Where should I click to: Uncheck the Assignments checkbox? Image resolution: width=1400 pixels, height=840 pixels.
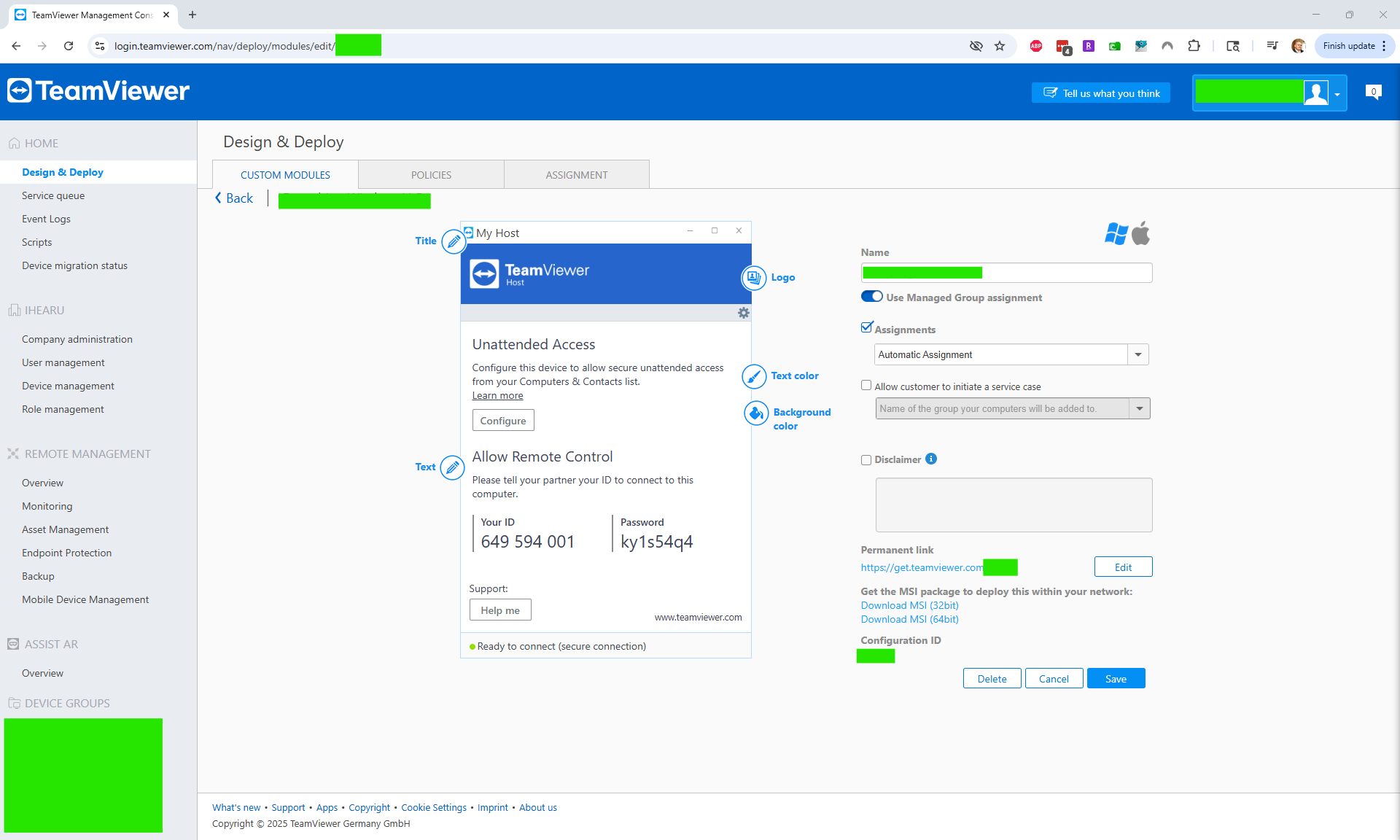(866, 328)
